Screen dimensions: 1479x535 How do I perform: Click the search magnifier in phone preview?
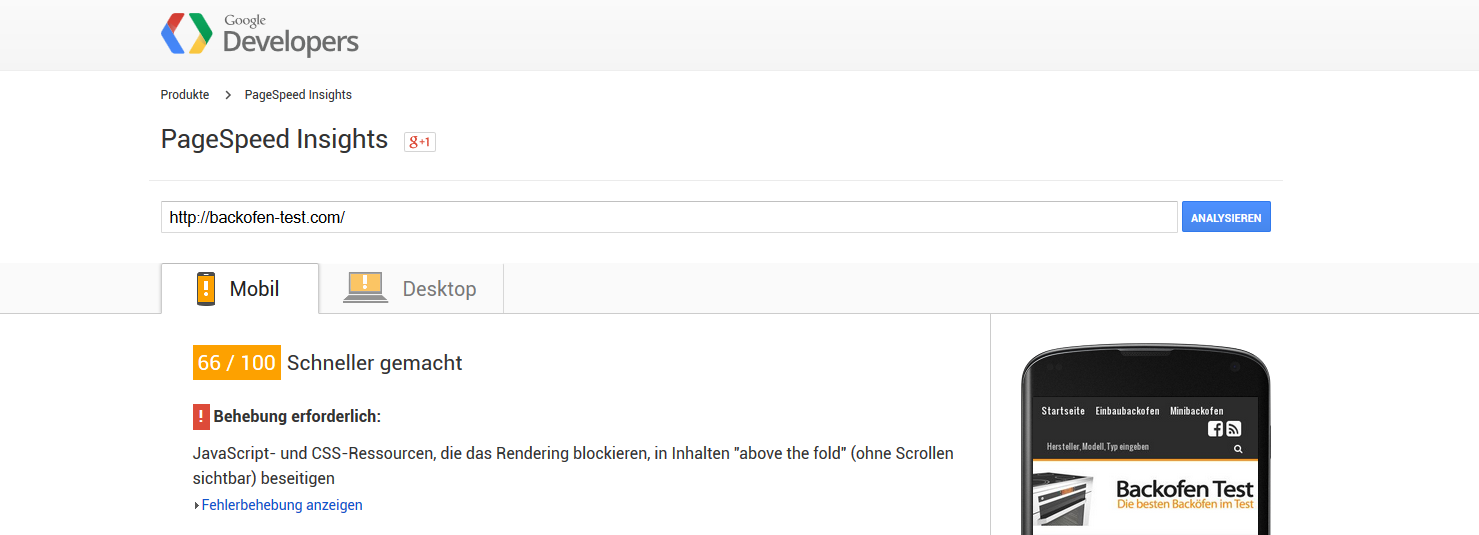1238,449
